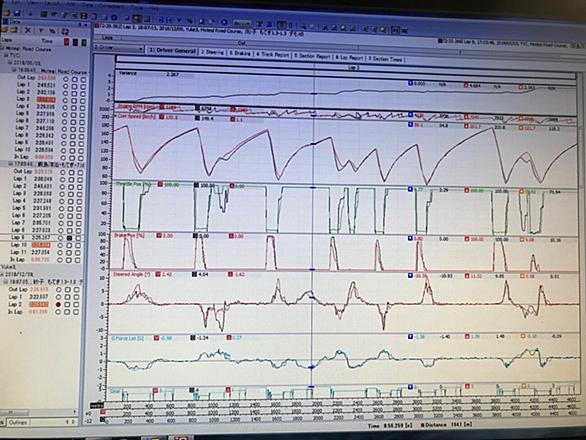
Task: Click the blue circle icon in the top toolbar
Action: (114, 17)
